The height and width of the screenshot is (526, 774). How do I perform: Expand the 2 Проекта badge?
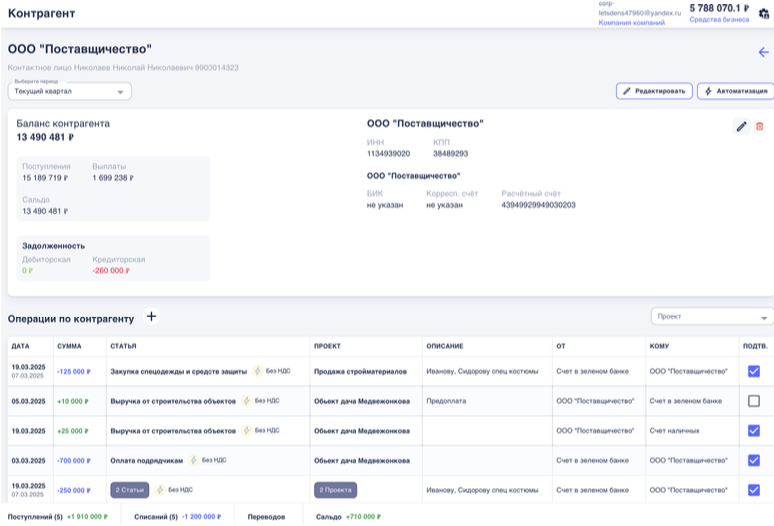(336, 490)
